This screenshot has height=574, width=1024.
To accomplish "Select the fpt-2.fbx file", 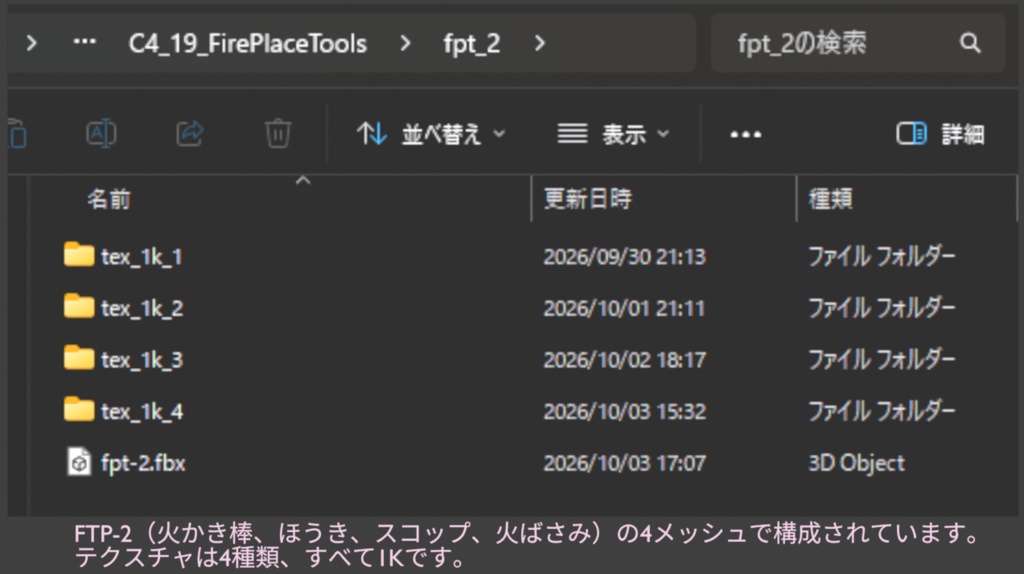I will click(x=143, y=463).
